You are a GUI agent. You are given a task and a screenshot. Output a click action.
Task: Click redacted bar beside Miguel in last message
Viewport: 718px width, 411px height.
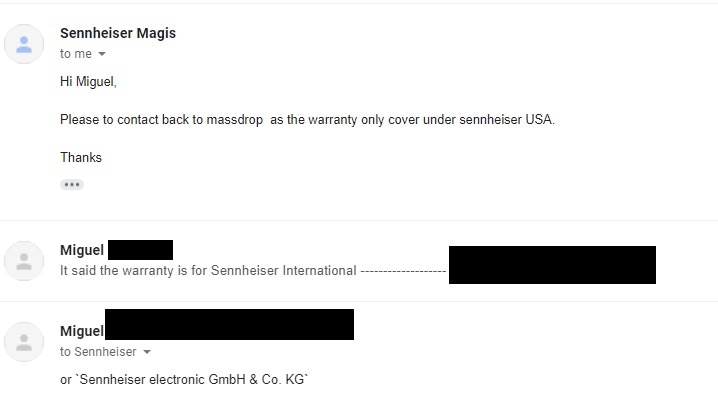point(229,325)
